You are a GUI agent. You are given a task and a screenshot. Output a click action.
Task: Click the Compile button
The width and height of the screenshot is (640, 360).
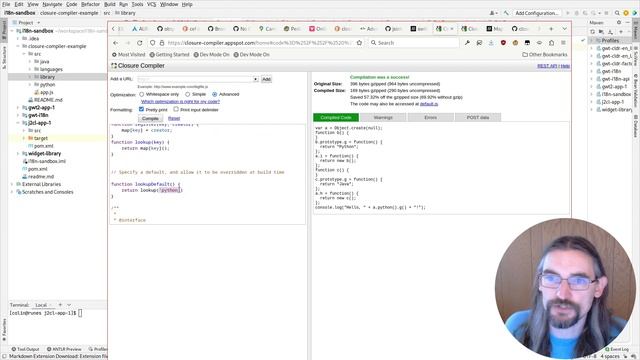click(x=150, y=118)
